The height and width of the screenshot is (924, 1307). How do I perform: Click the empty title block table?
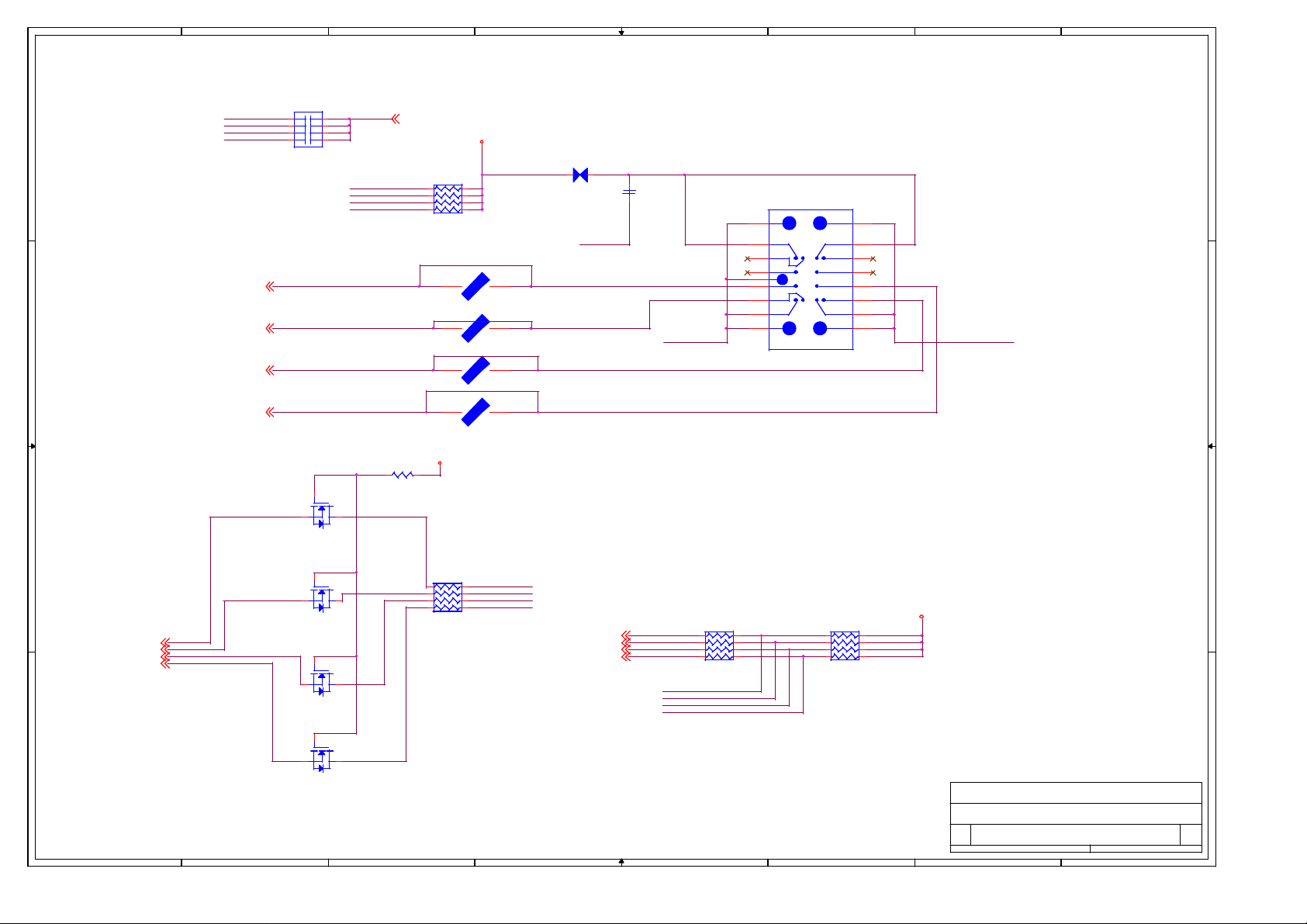pyautogui.click(x=1076, y=817)
